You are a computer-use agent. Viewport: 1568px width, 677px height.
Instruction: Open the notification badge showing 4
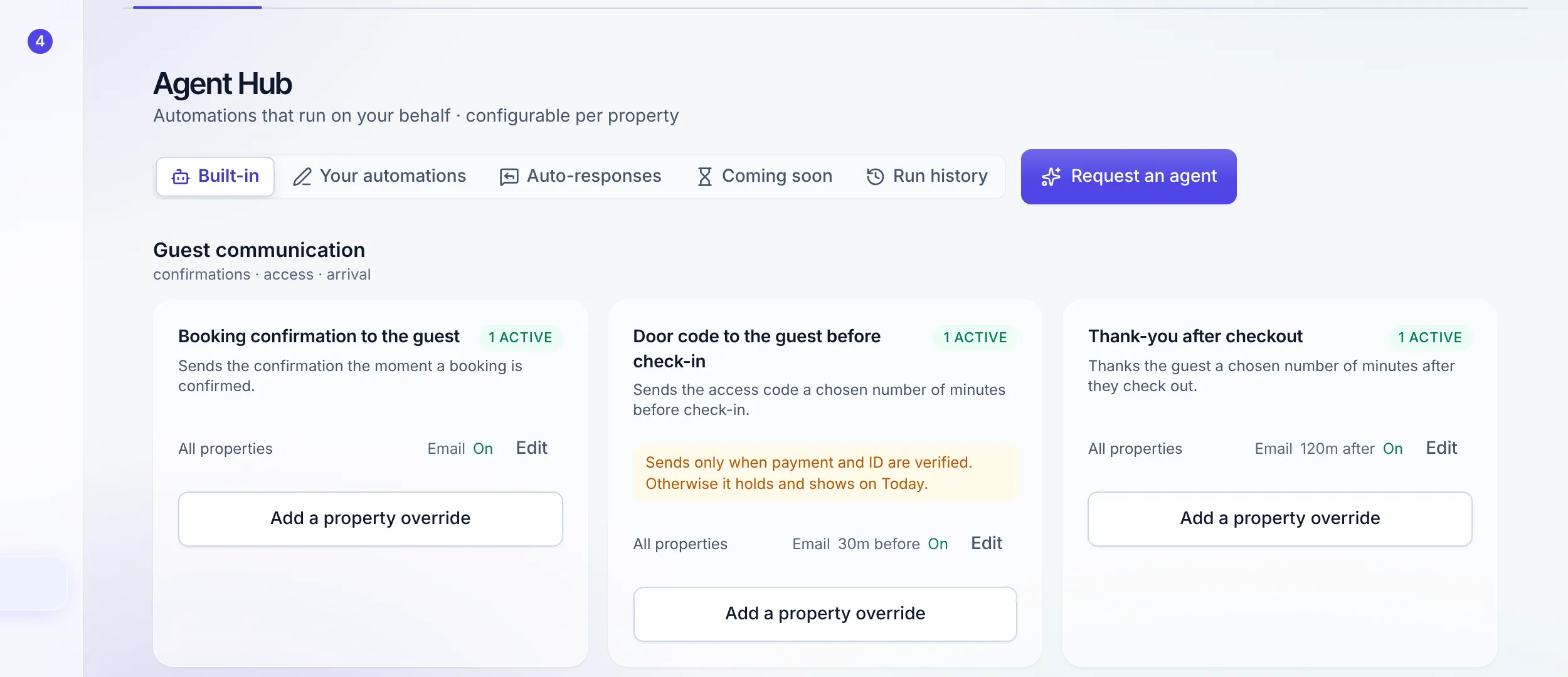point(40,41)
